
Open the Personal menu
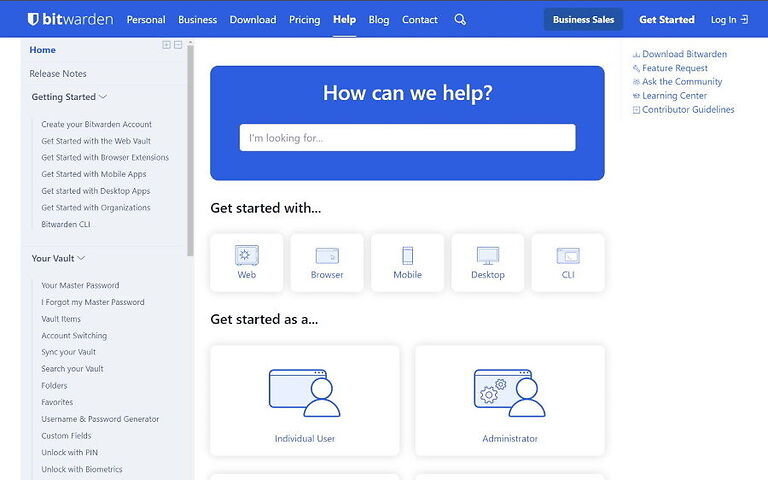click(x=146, y=20)
